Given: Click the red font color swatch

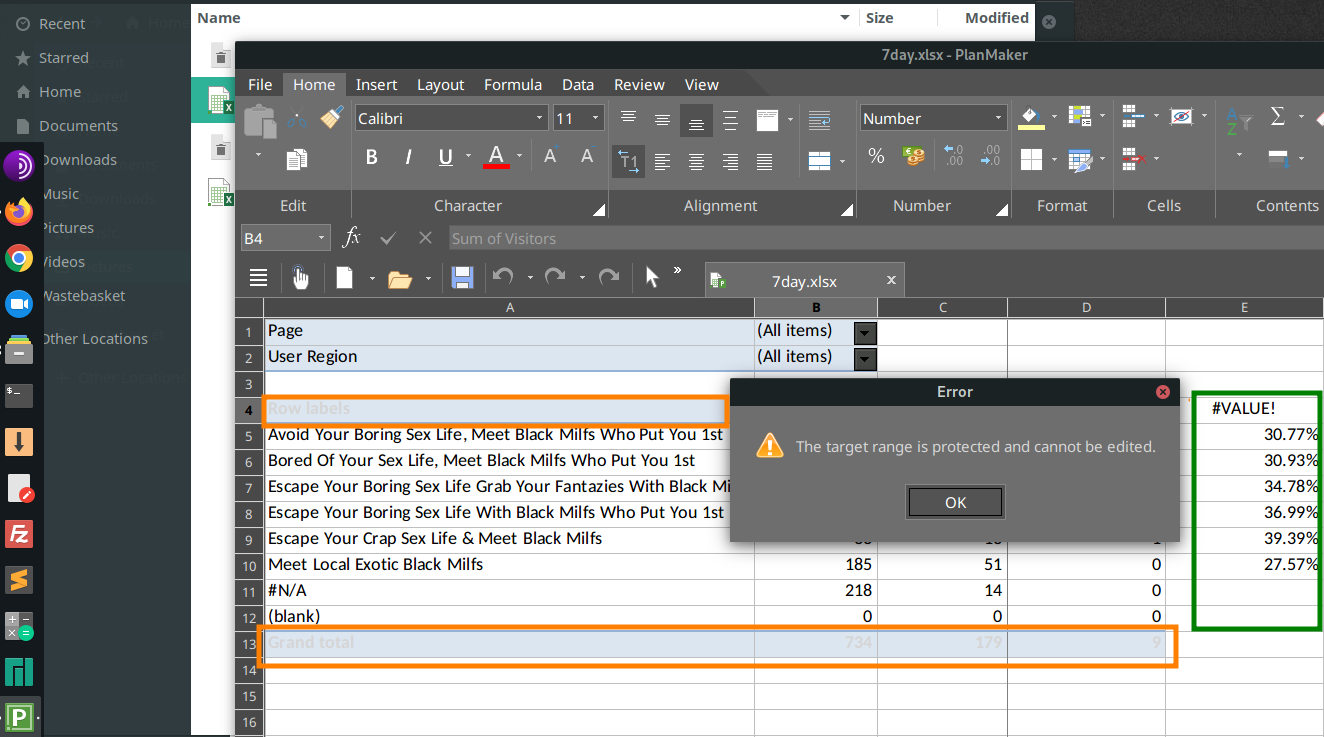Looking at the screenshot, I should 496,157.
